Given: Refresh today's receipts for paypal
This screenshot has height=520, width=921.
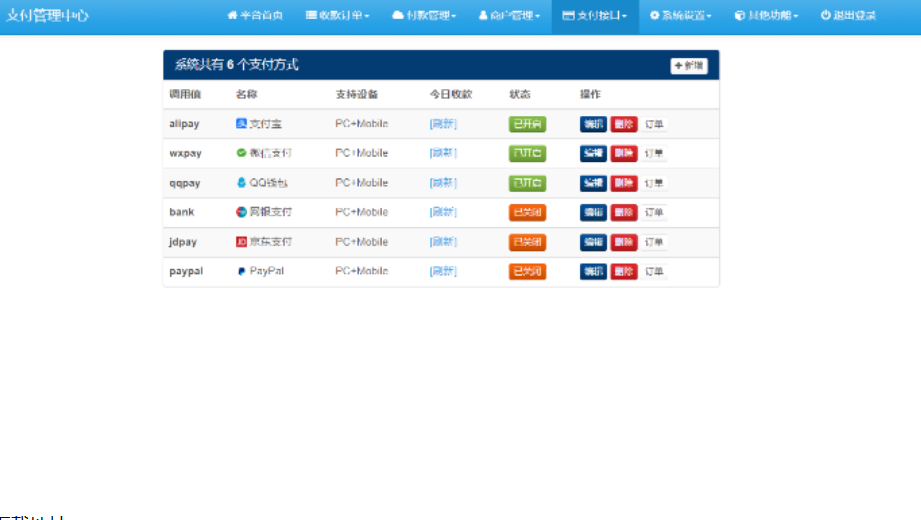Looking at the screenshot, I should click(x=443, y=271).
